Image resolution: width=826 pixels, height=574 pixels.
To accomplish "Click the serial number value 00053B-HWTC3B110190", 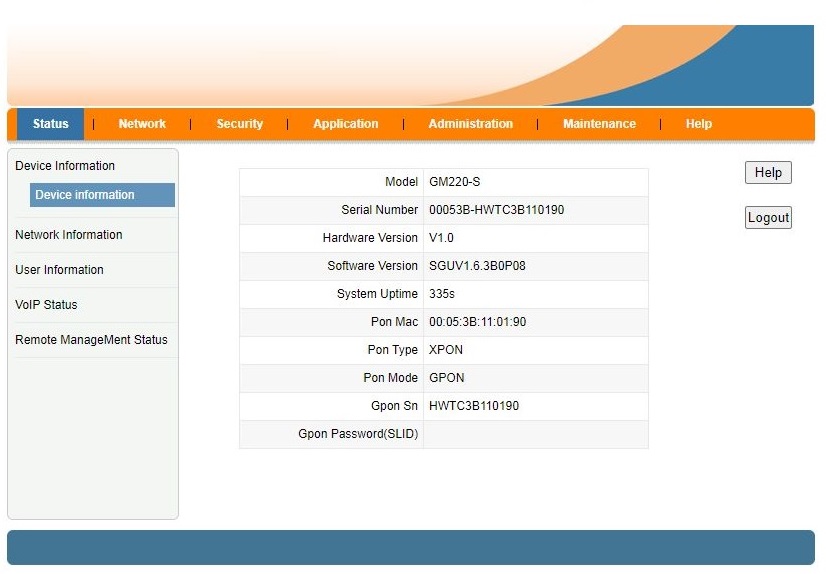I will (x=496, y=210).
